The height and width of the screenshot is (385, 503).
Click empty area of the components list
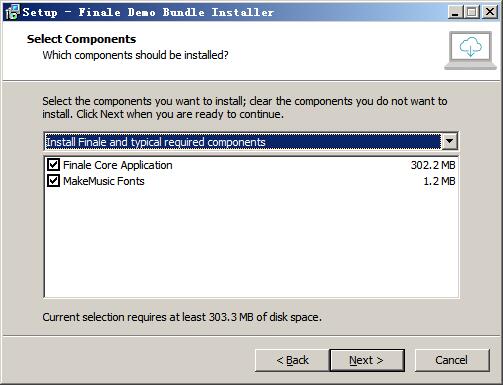(251, 242)
